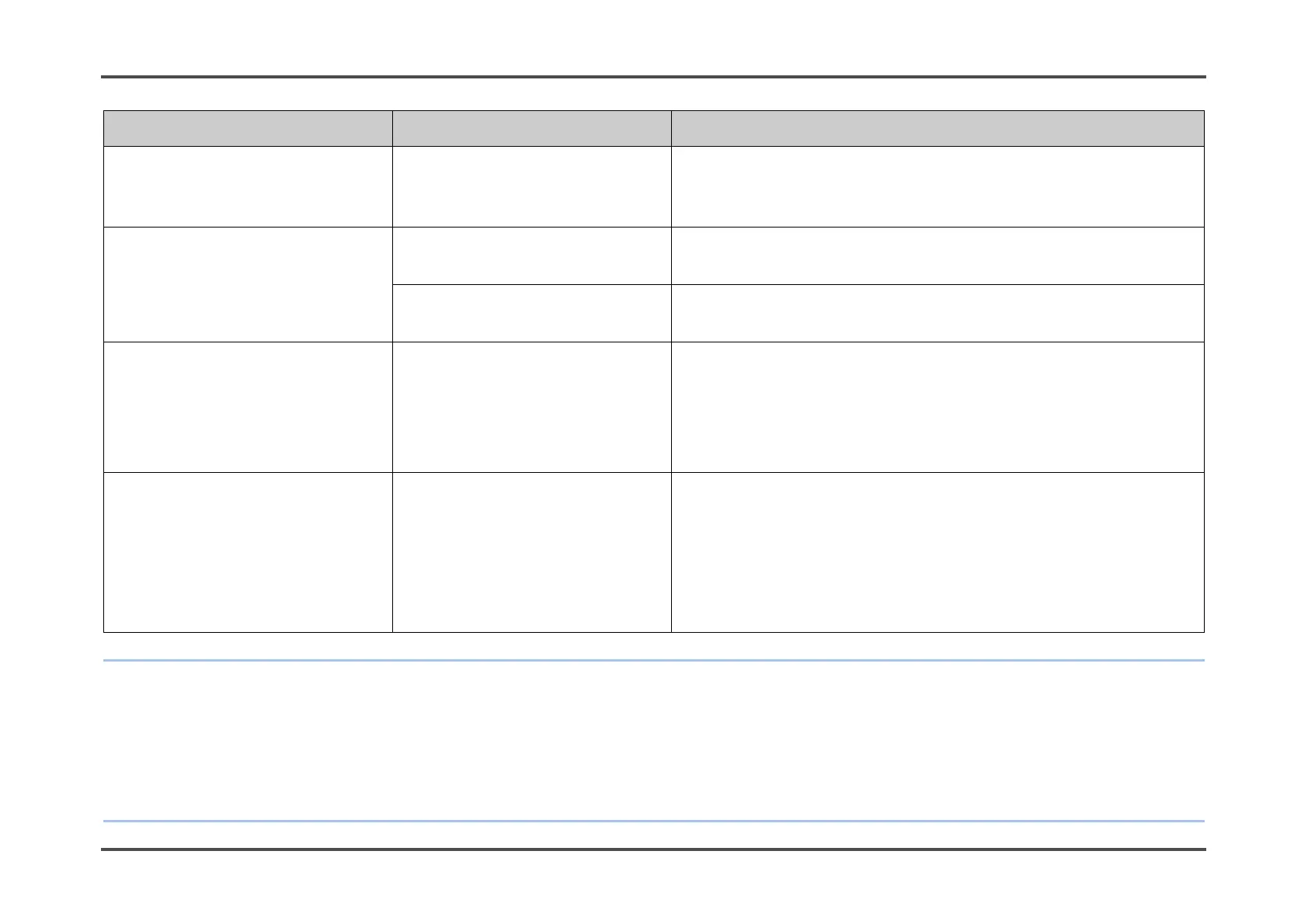Click the middle gray header cell
Image resolution: width=1308 pixels, height=924 pixels.
531,128
